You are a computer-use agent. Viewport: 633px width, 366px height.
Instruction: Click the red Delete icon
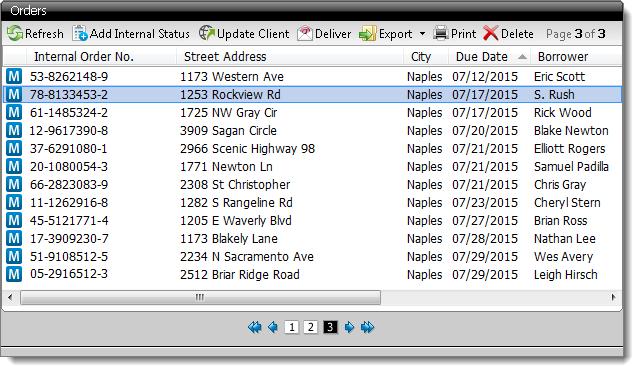(490, 33)
